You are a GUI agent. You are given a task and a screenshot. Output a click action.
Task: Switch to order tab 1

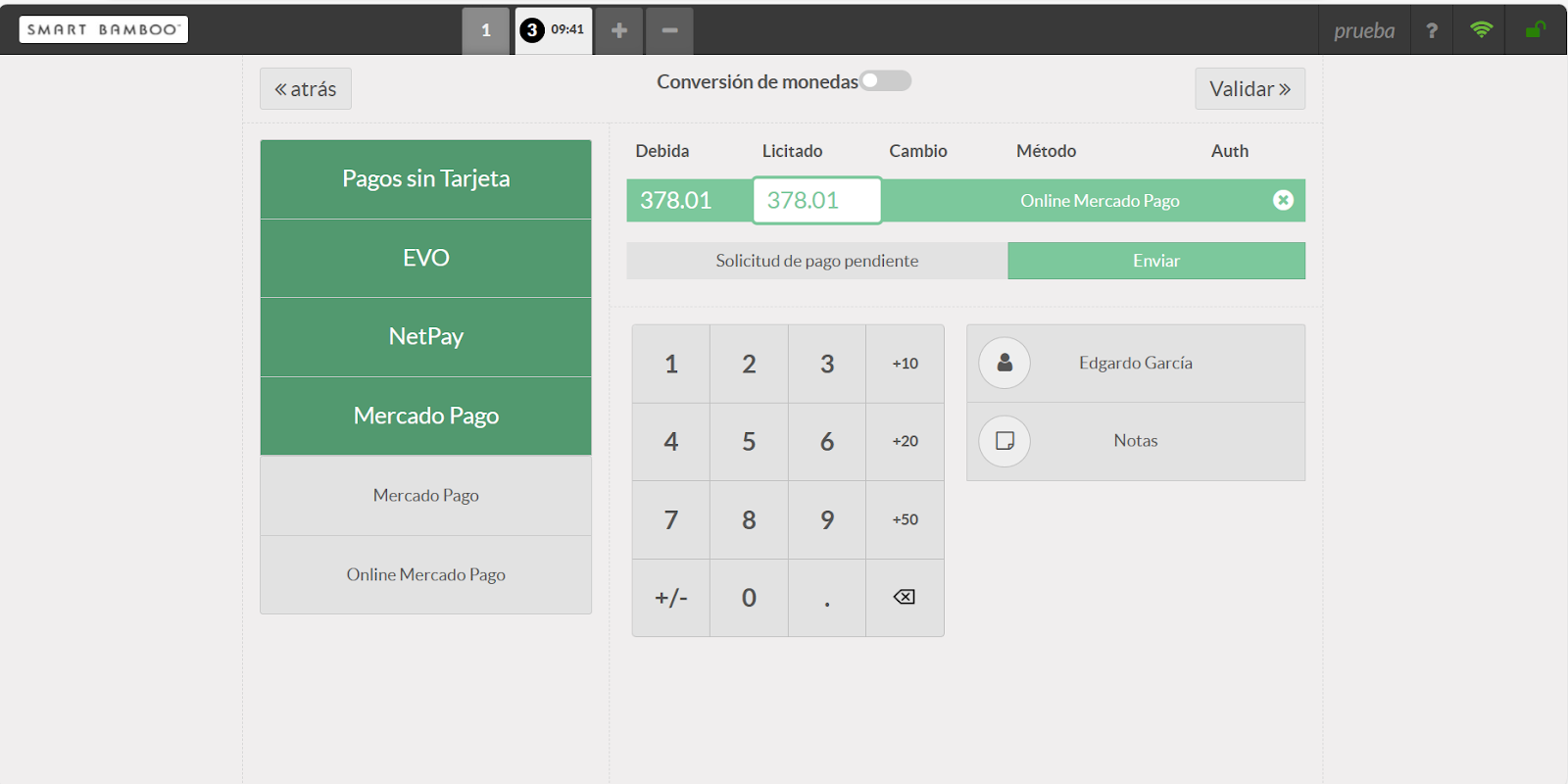click(486, 30)
